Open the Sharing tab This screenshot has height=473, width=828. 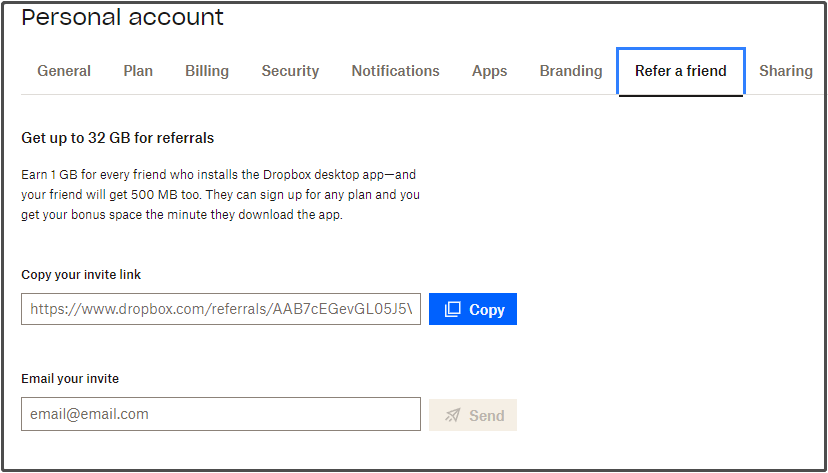[x=786, y=71]
